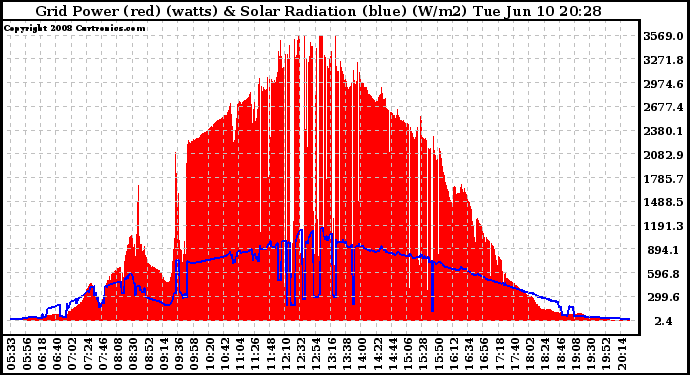Click the 06:40 time label

56,354
